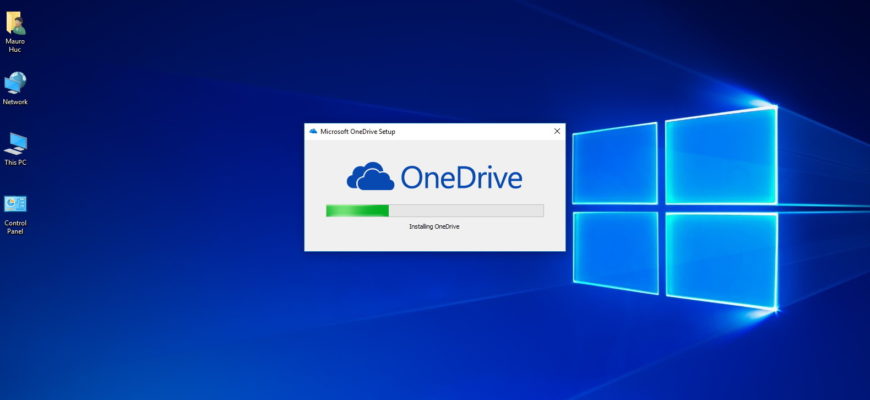The image size is (870, 400).
Task: Click the "This PC" icon label
Action: click(15, 163)
